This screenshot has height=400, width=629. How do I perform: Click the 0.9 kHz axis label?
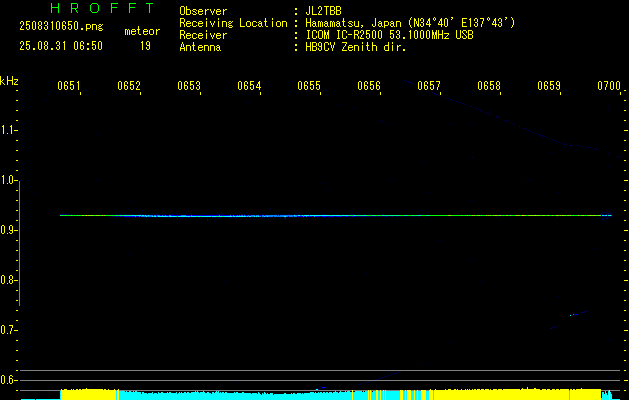coord(8,230)
